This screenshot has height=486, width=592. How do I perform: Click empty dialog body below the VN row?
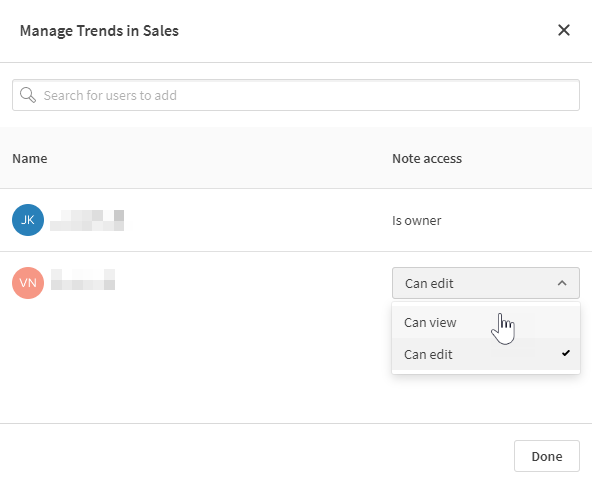[189, 363]
